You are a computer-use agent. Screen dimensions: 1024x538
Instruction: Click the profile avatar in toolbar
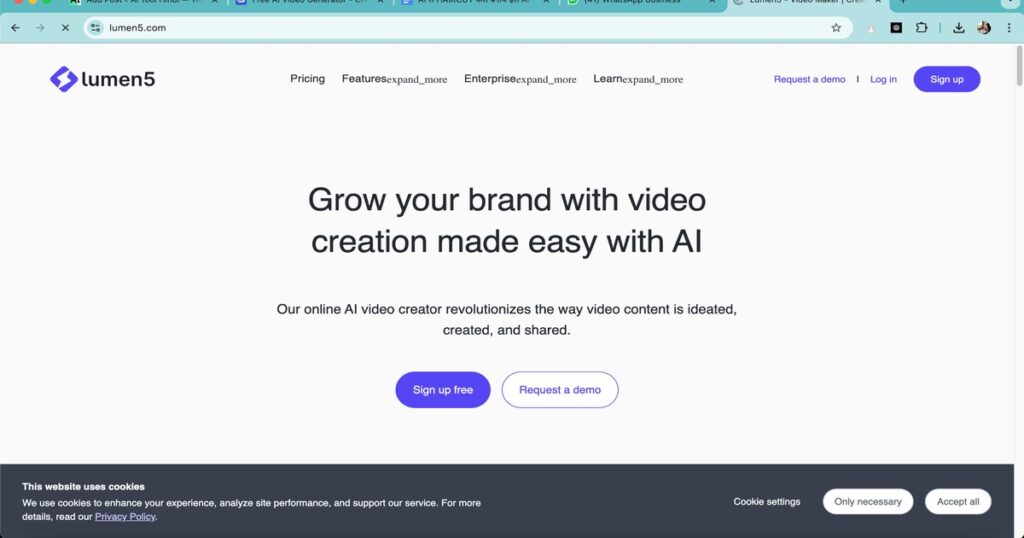pos(984,27)
